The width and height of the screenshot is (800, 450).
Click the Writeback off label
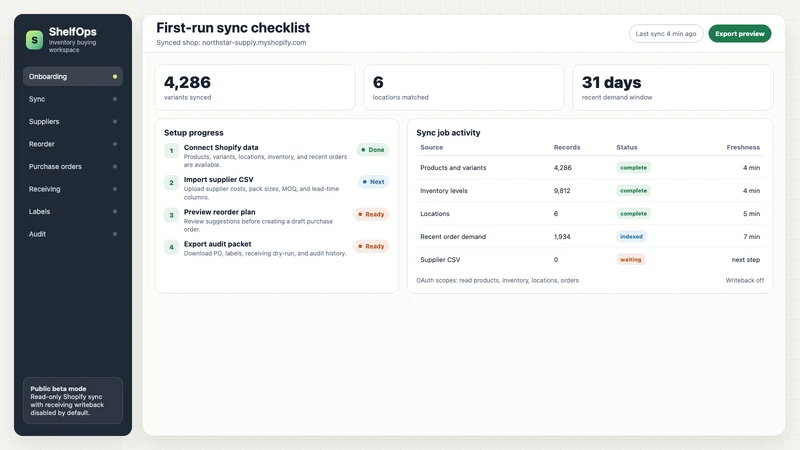click(744, 280)
